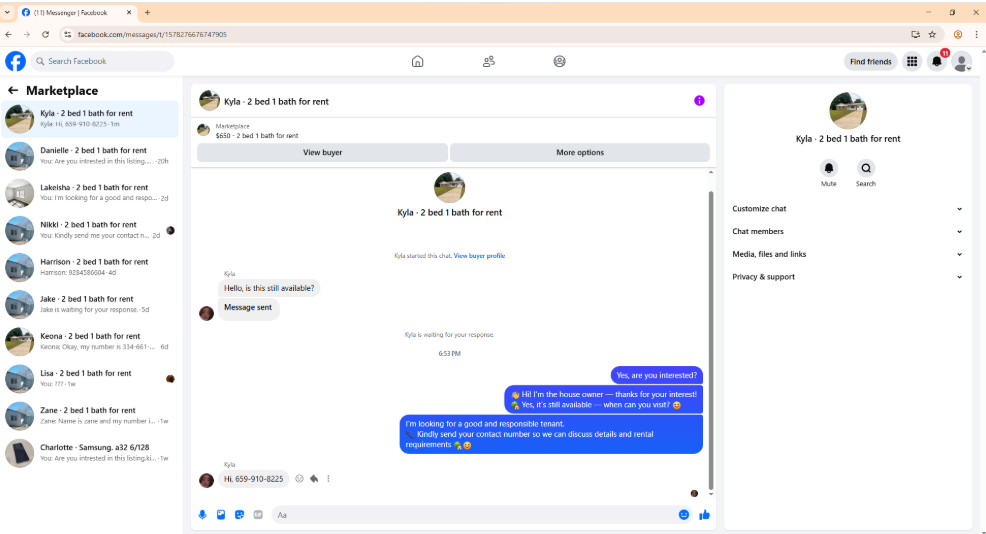Open the Zane conversation
The width and height of the screenshot is (986, 534).
(x=91, y=416)
